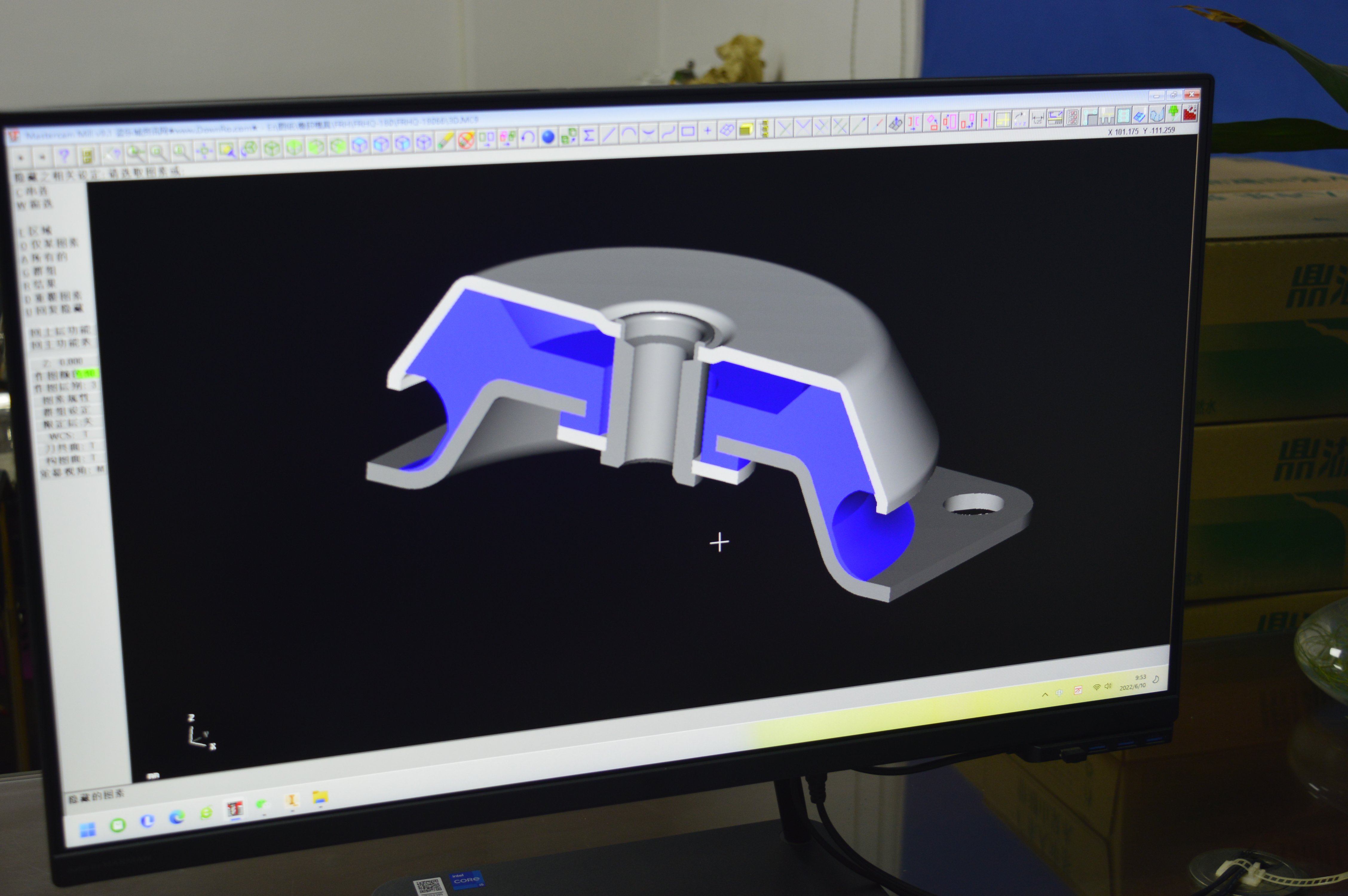Select the yellow pencil highlighter icon
This screenshot has width=1348, height=896.
[x=445, y=141]
